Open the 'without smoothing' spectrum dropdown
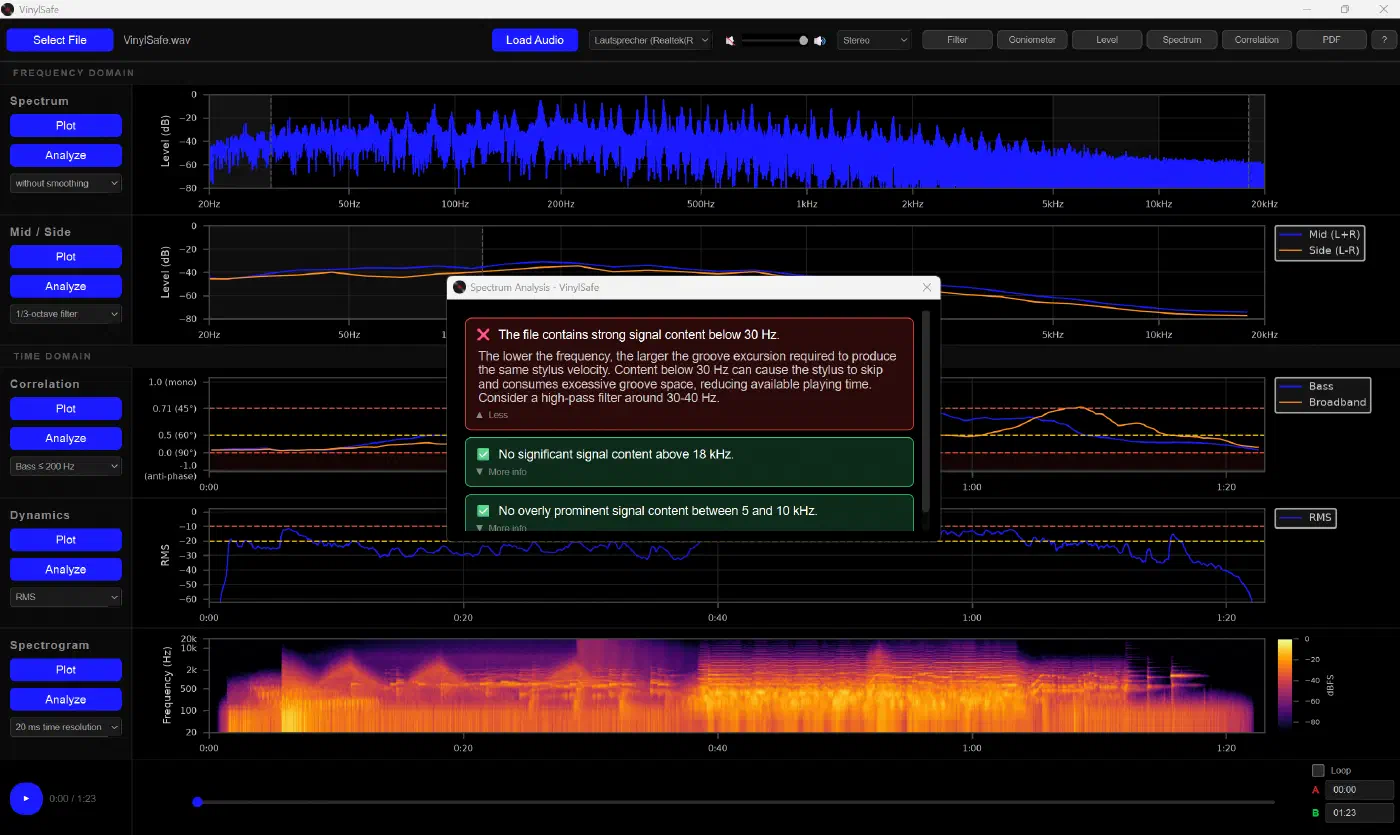The image size is (1400, 835). coord(66,183)
